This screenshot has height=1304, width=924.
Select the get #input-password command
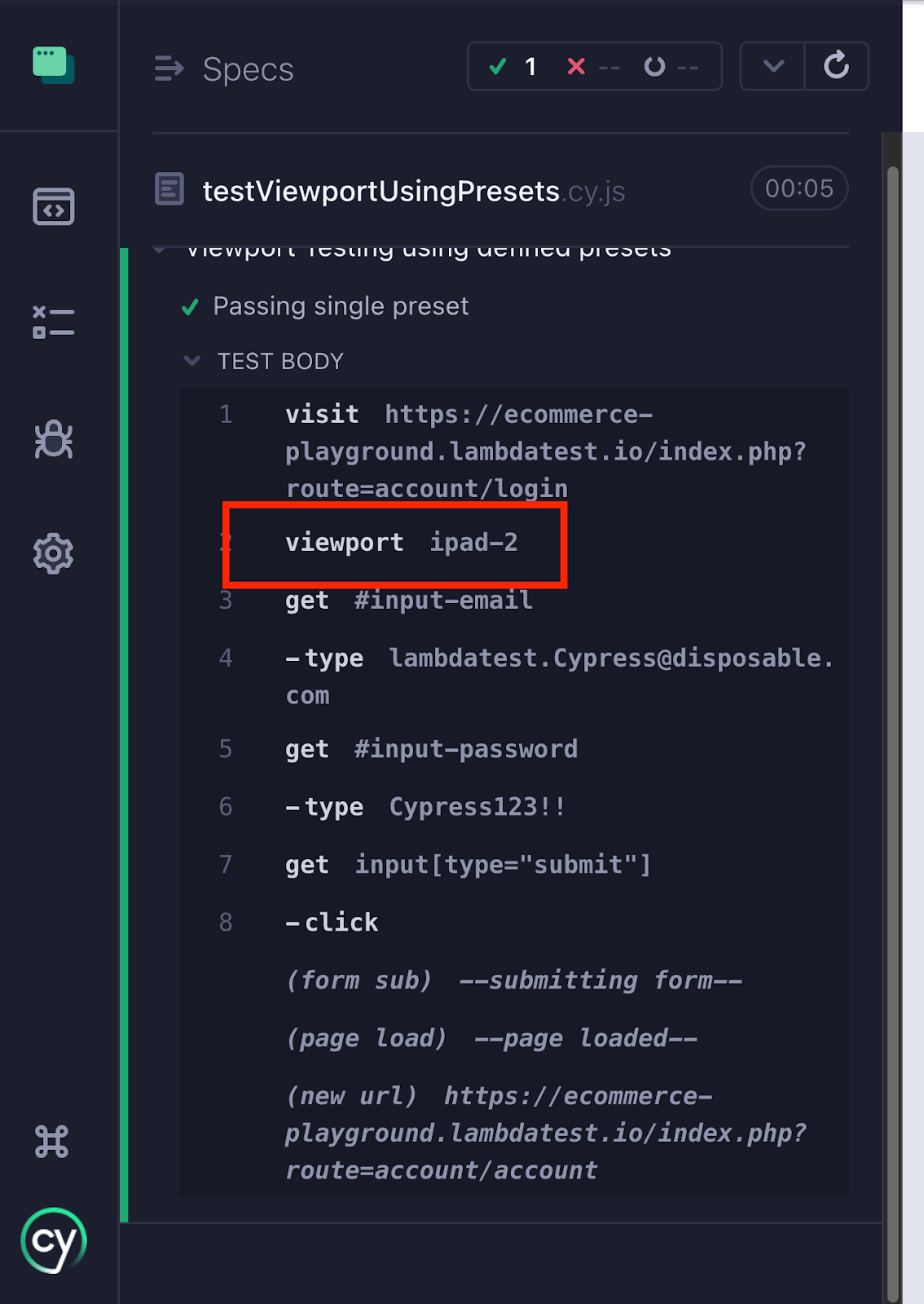(x=514, y=749)
